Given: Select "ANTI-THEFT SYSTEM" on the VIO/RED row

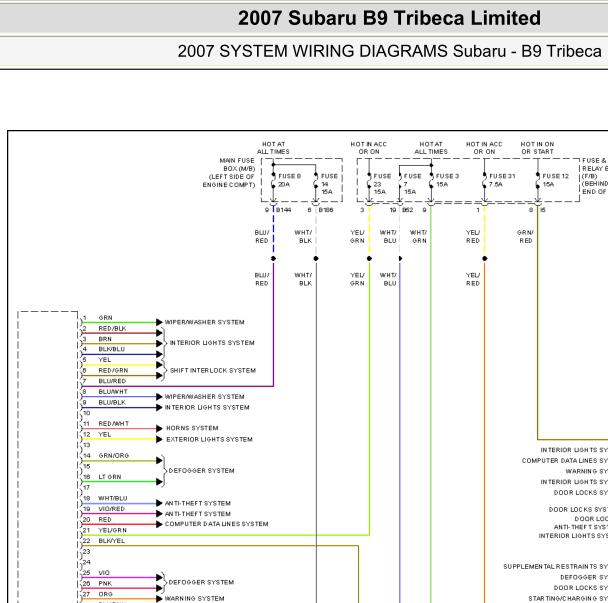Looking at the screenshot, I should [197, 514].
